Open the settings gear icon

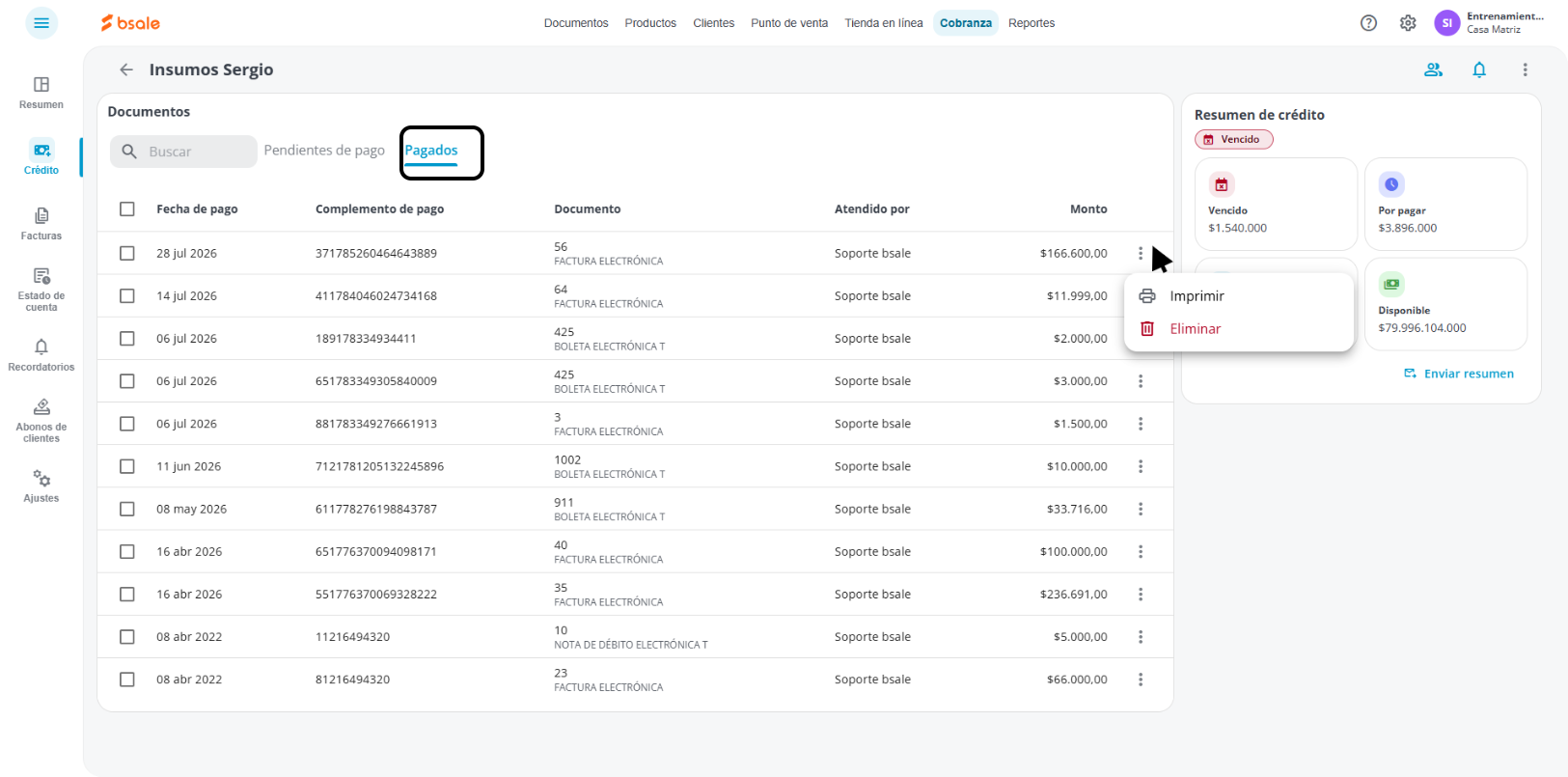coord(1408,23)
